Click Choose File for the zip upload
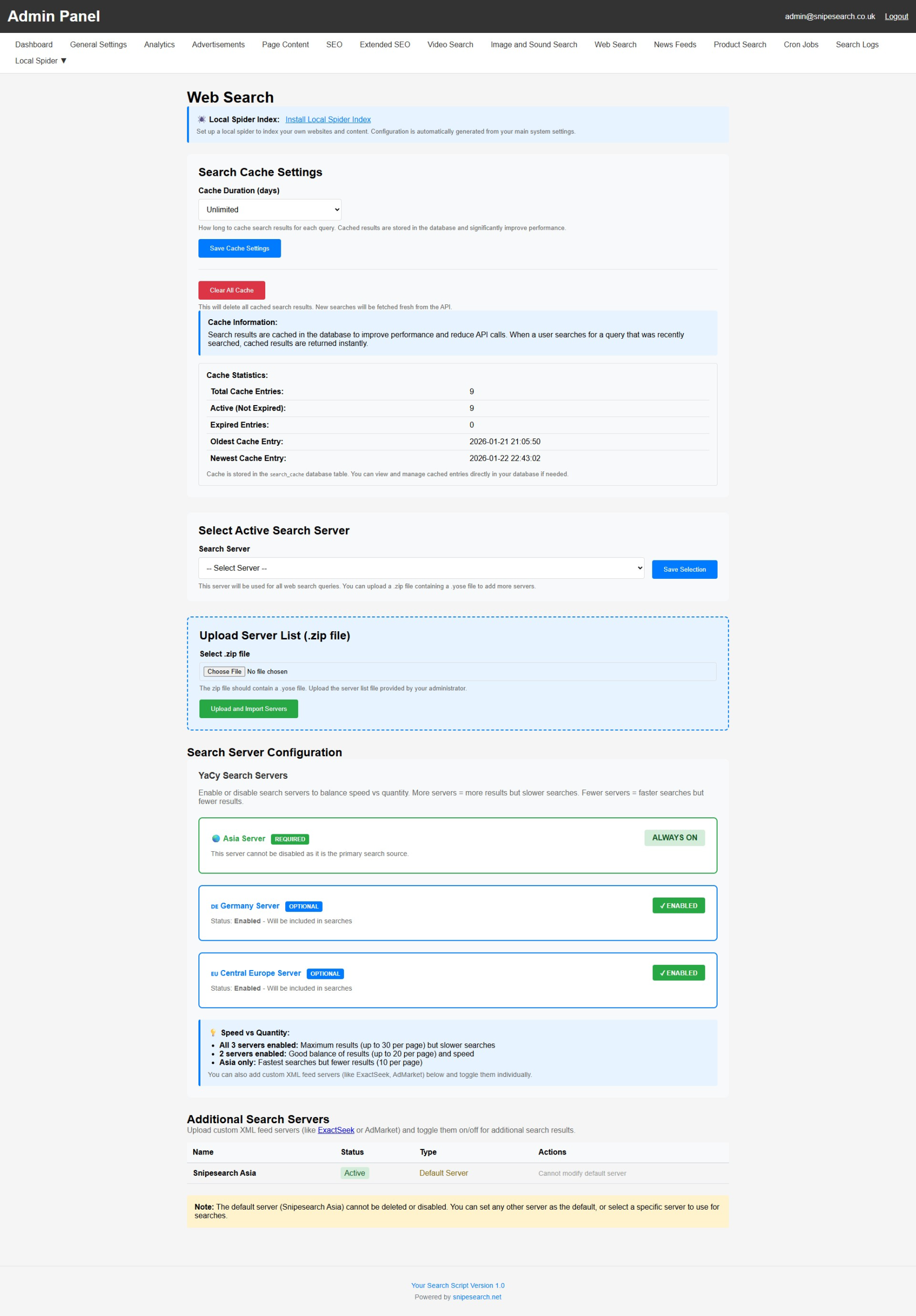This screenshot has width=916, height=1316. click(x=224, y=672)
